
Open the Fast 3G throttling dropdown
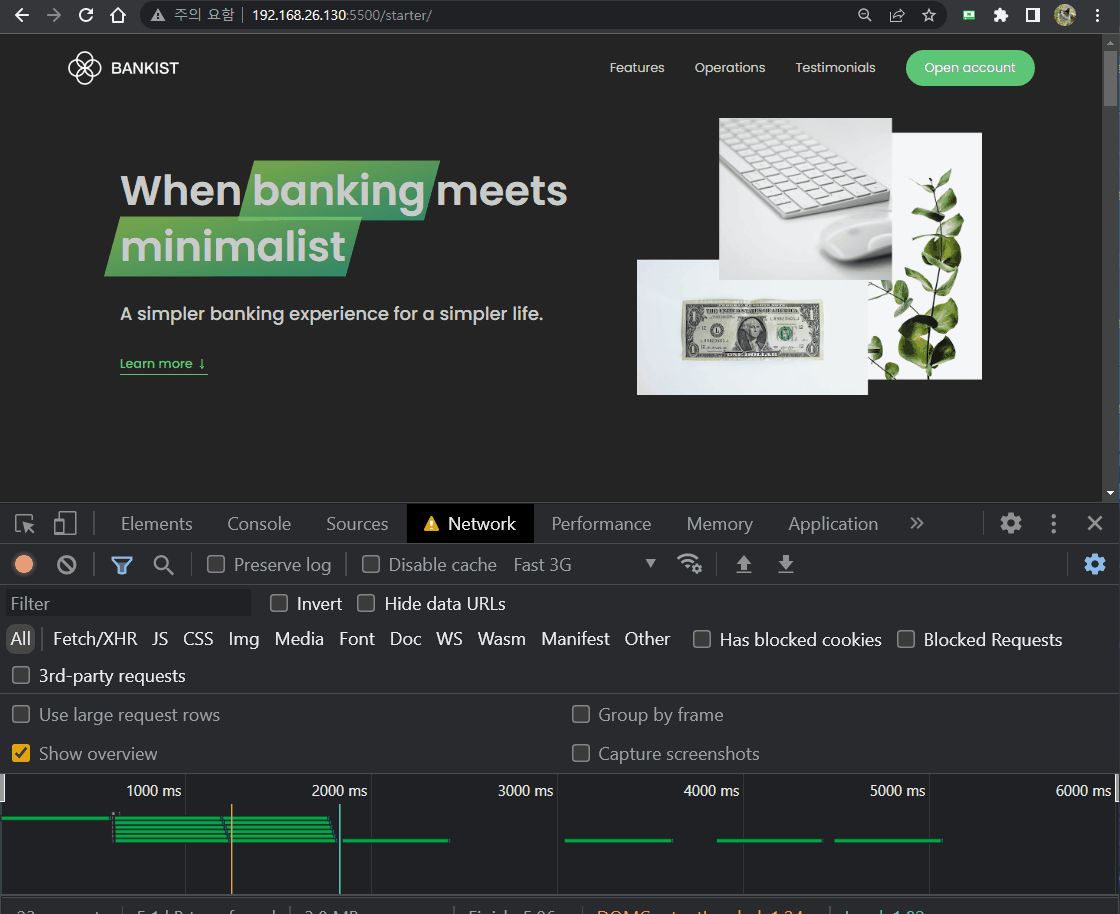[x=584, y=565]
